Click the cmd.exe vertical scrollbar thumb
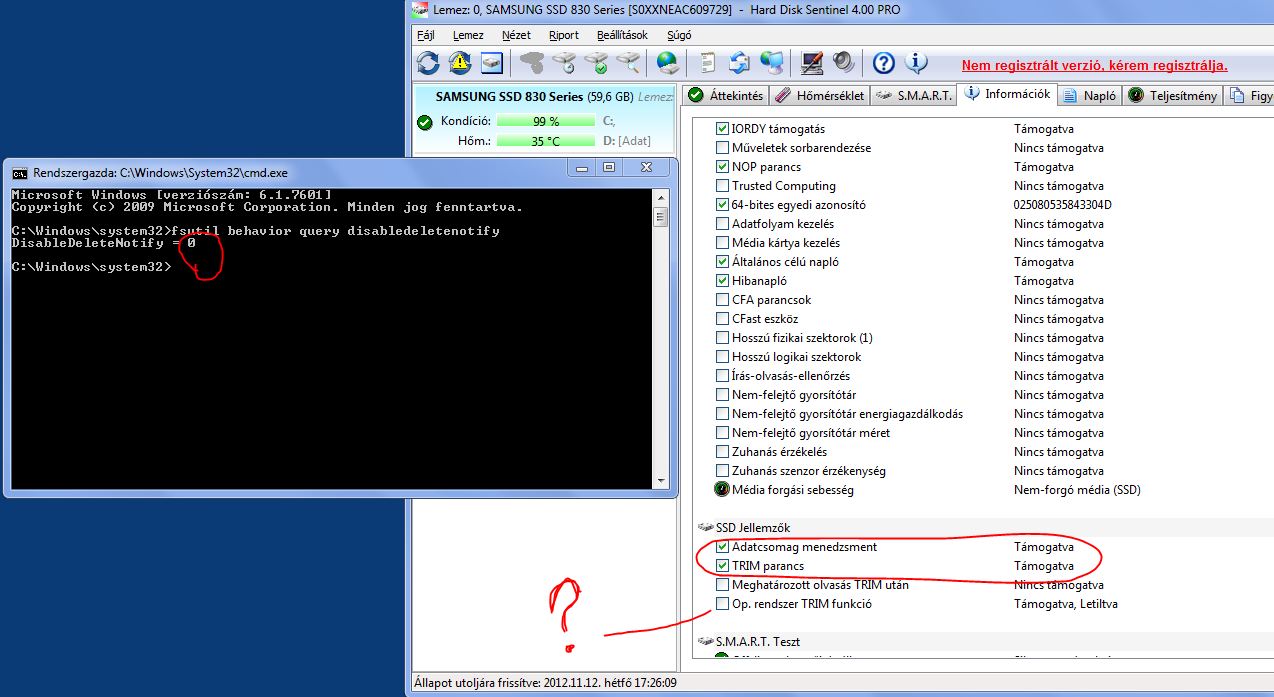Image resolution: width=1274 pixels, height=697 pixels. 661,216
